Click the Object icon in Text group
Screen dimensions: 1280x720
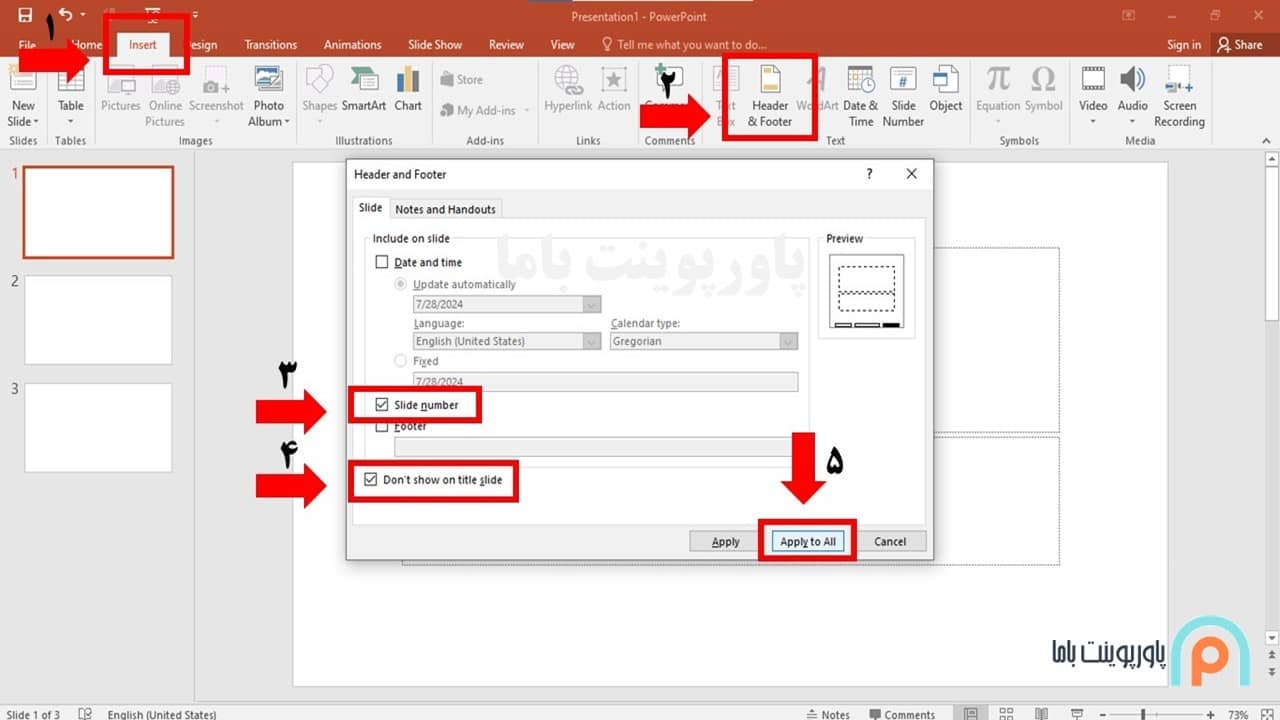click(x=945, y=90)
